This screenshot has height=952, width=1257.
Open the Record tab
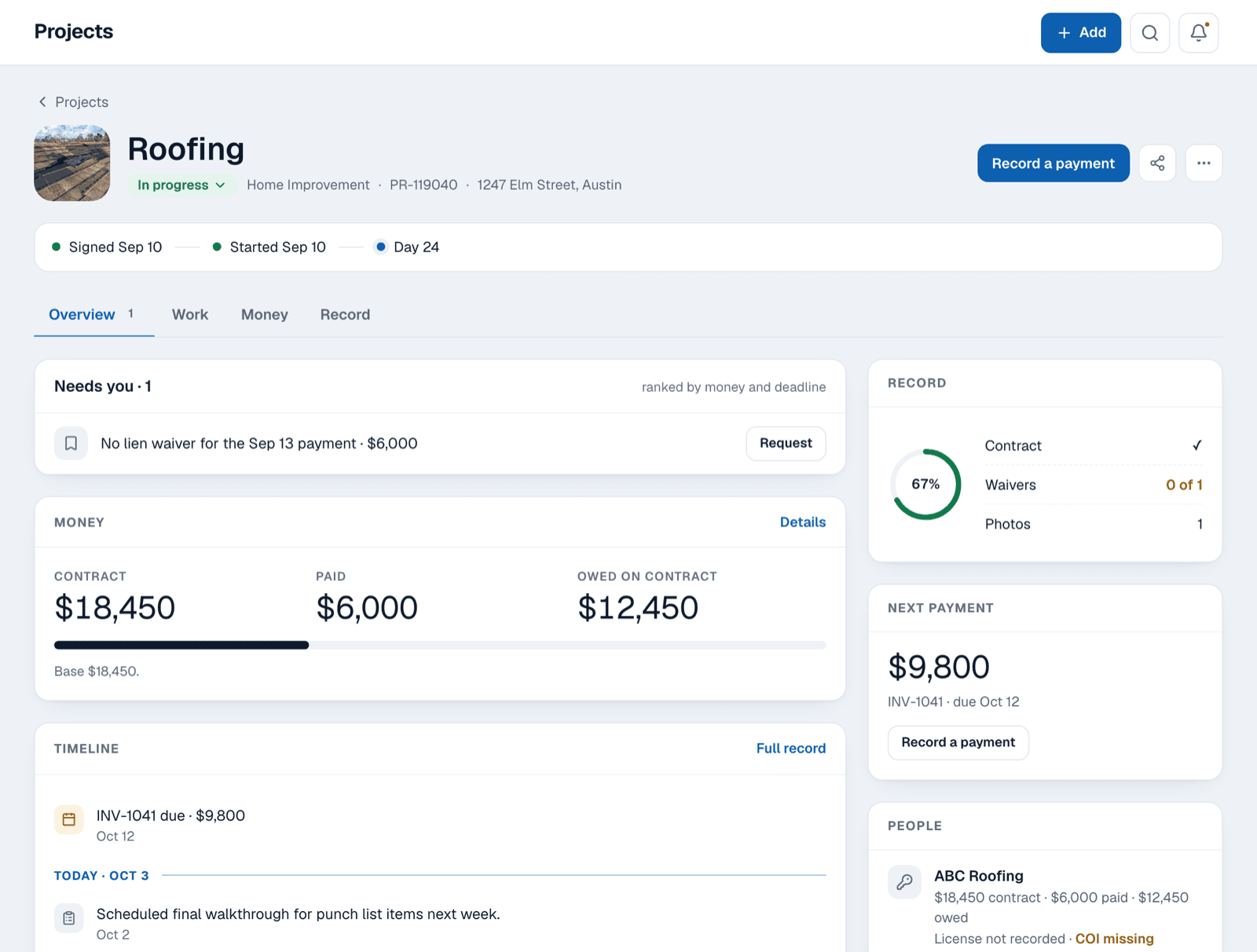[x=345, y=315]
